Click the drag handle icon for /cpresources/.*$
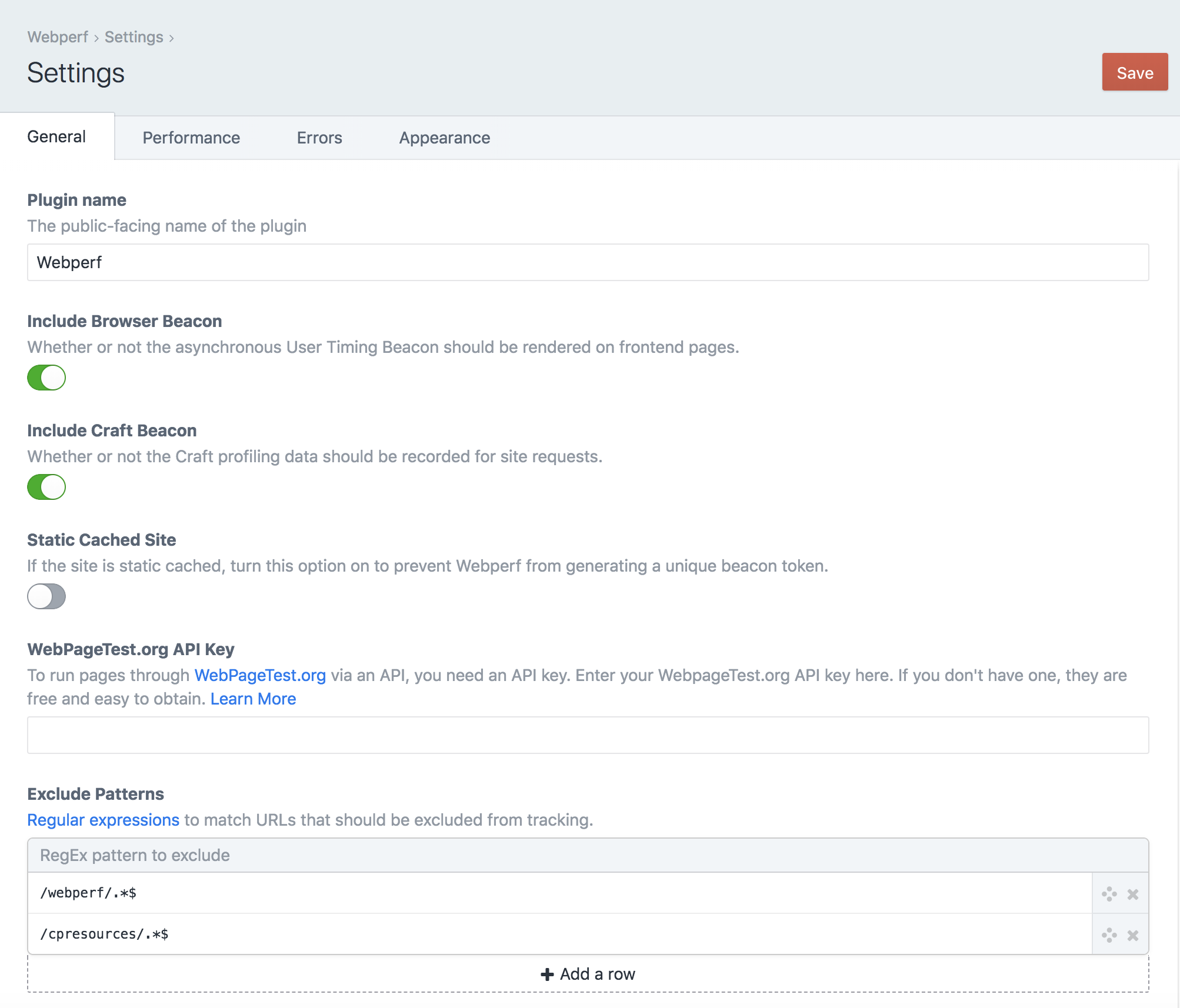The image size is (1180, 1008). [1107, 935]
